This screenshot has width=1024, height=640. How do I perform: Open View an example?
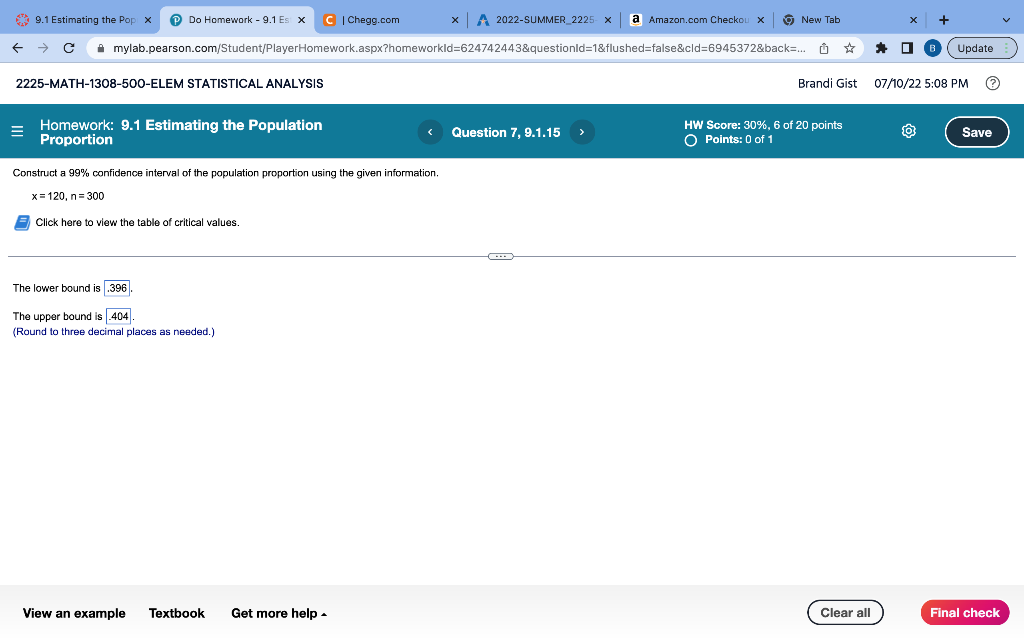click(x=74, y=613)
